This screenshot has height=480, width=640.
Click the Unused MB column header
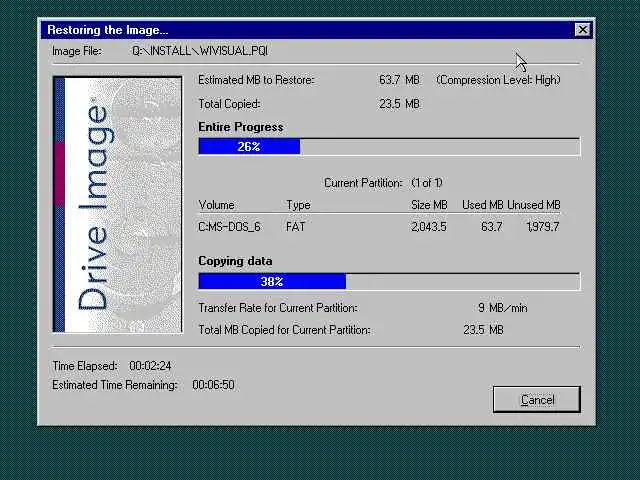click(x=534, y=205)
